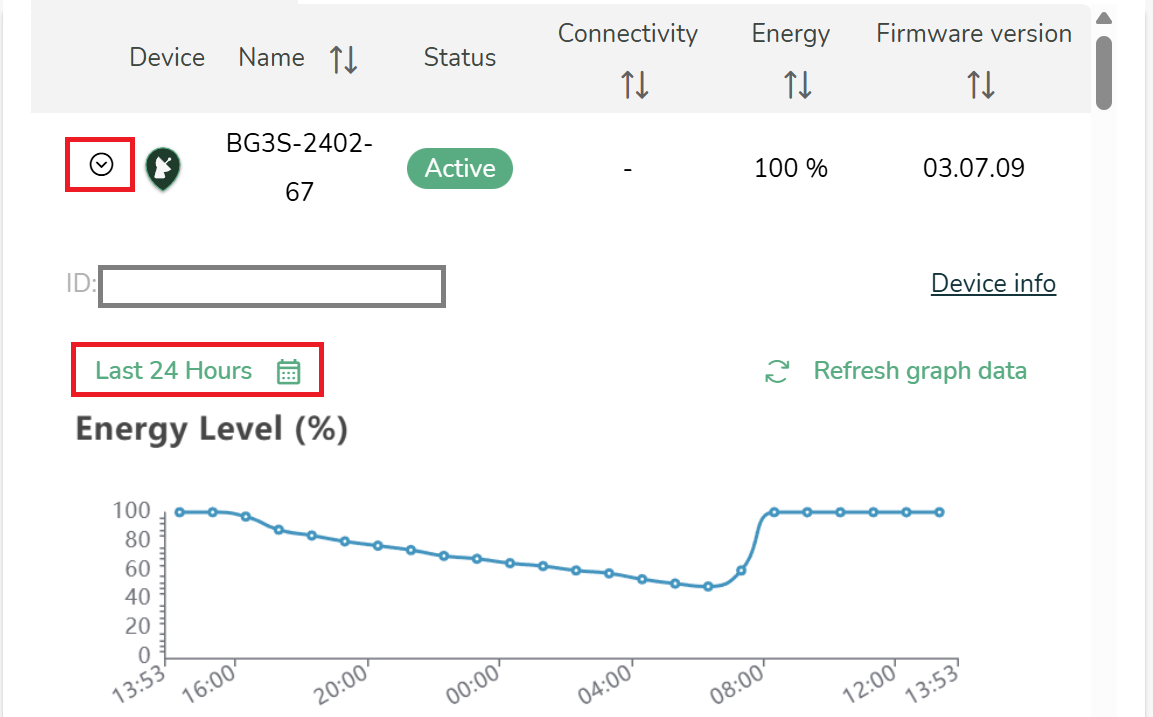The image size is (1153, 717).
Task: Select the device ID field
Action: click(272, 286)
